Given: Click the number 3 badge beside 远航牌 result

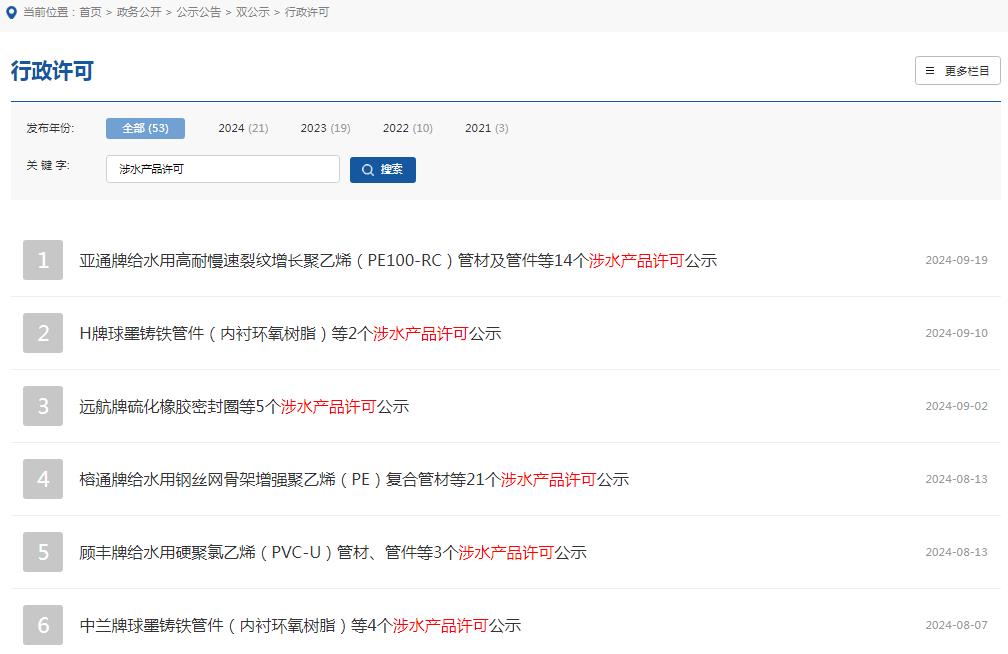Looking at the screenshot, I should 43,406.
